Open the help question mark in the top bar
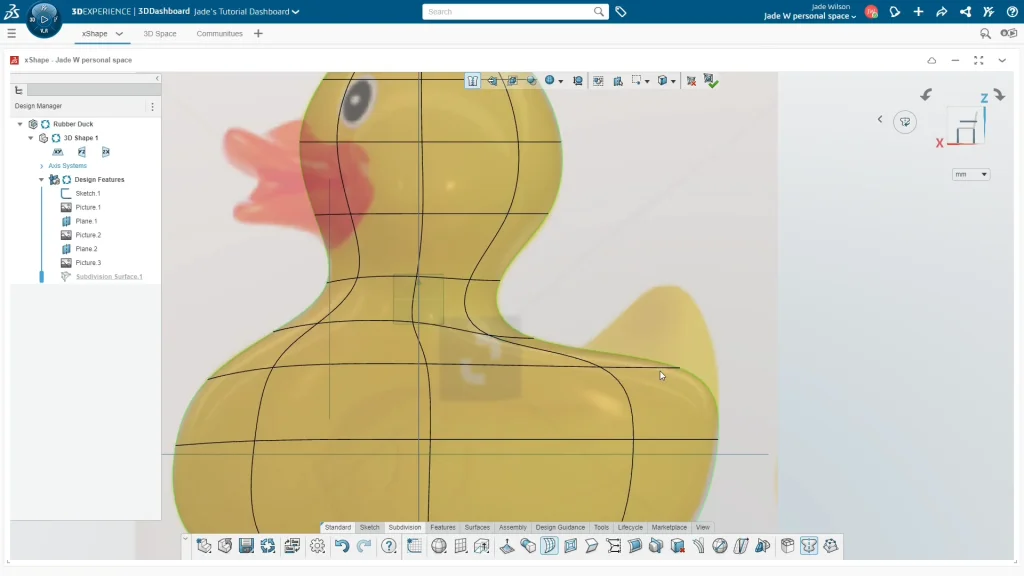Viewport: 1024px width, 576px height. point(1012,12)
